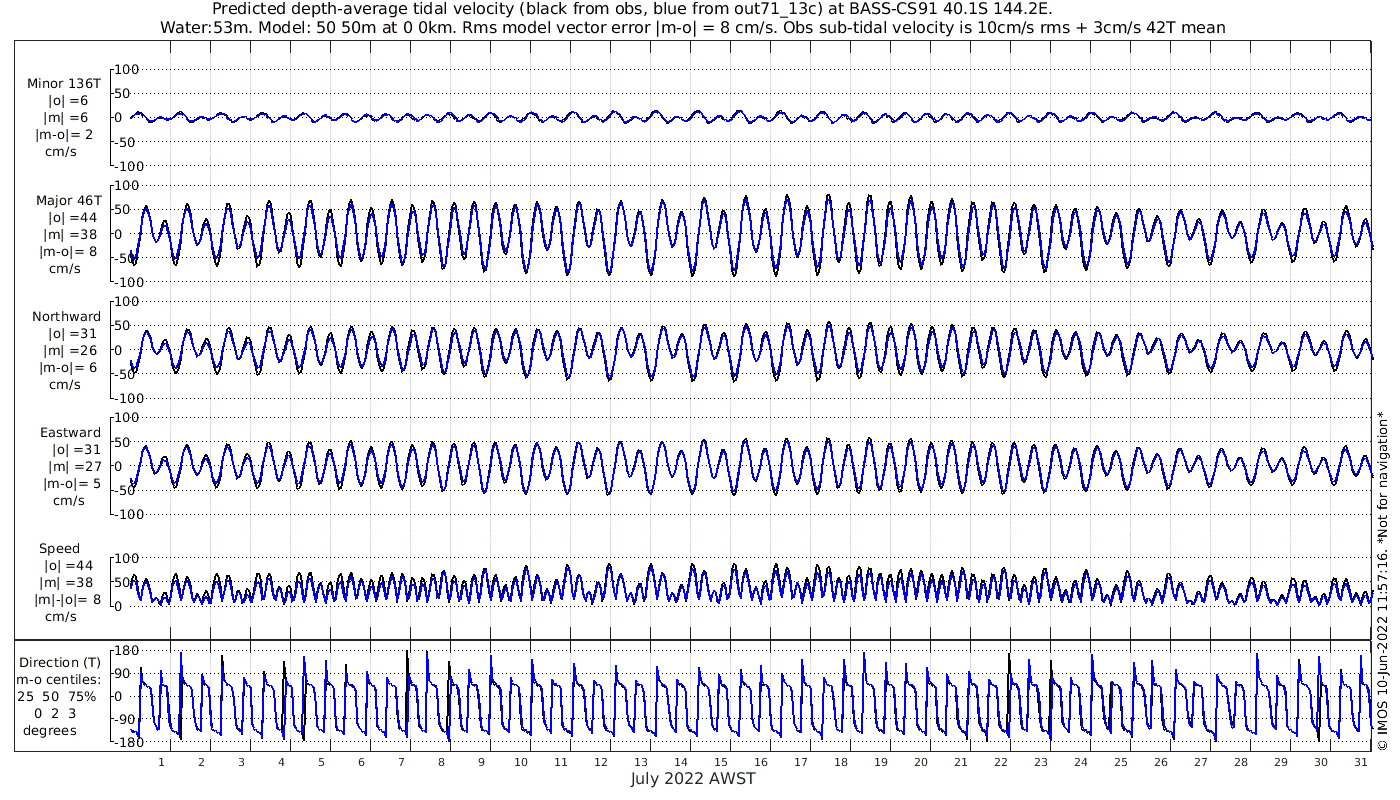Select the 'Speed' panel label
The width and height of the screenshot is (1400, 800).
tap(60, 549)
